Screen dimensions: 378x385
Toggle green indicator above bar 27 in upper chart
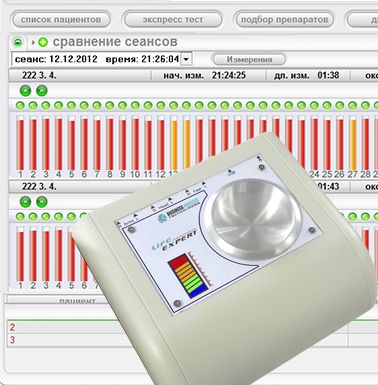coord(353,106)
